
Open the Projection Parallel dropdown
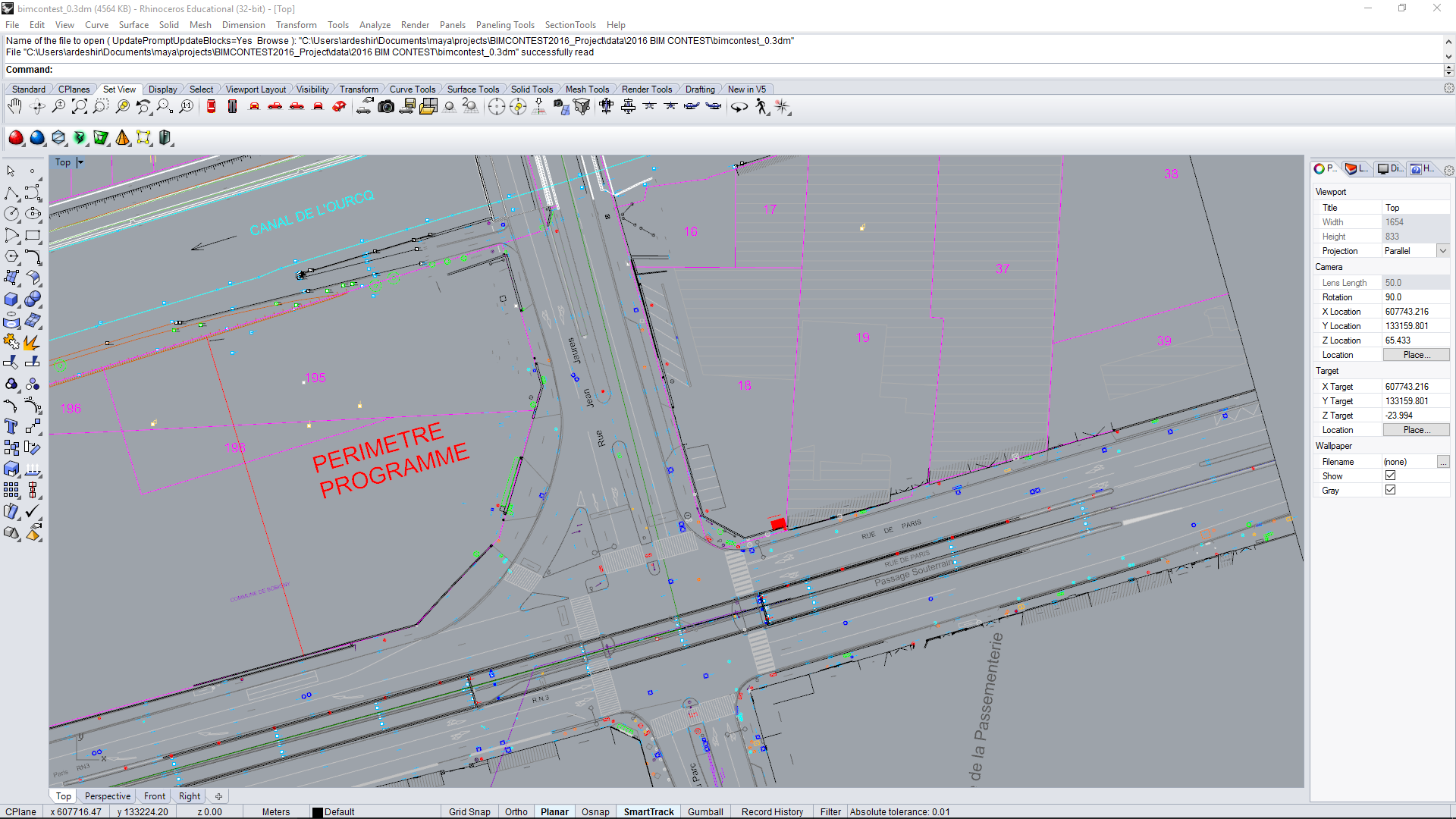click(1442, 251)
